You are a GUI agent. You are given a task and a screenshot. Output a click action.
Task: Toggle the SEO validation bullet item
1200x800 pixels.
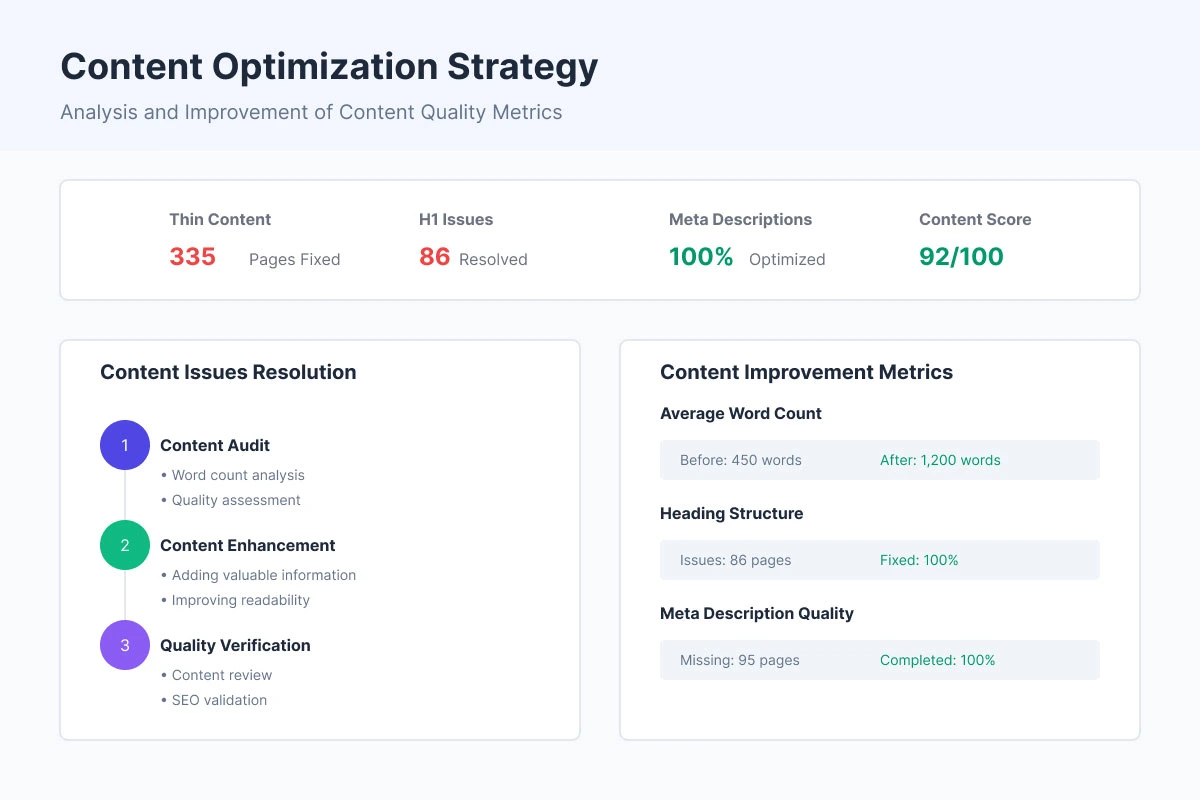217,700
